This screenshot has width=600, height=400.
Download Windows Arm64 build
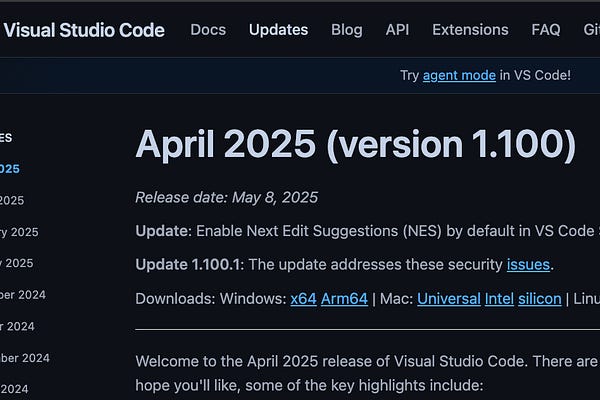coord(344,299)
